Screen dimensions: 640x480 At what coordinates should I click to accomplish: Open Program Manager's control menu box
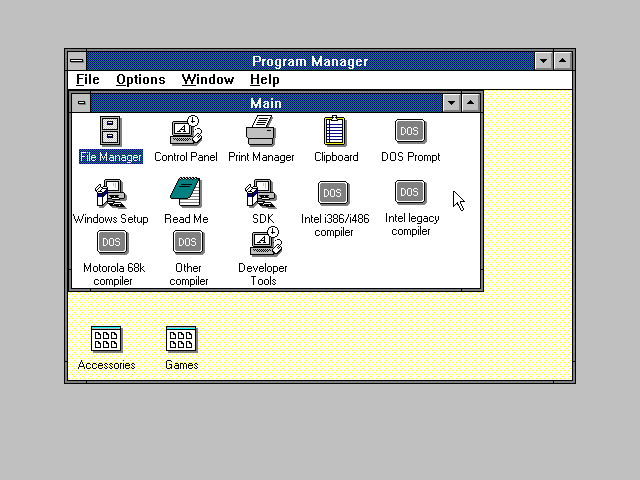click(77, 61)
